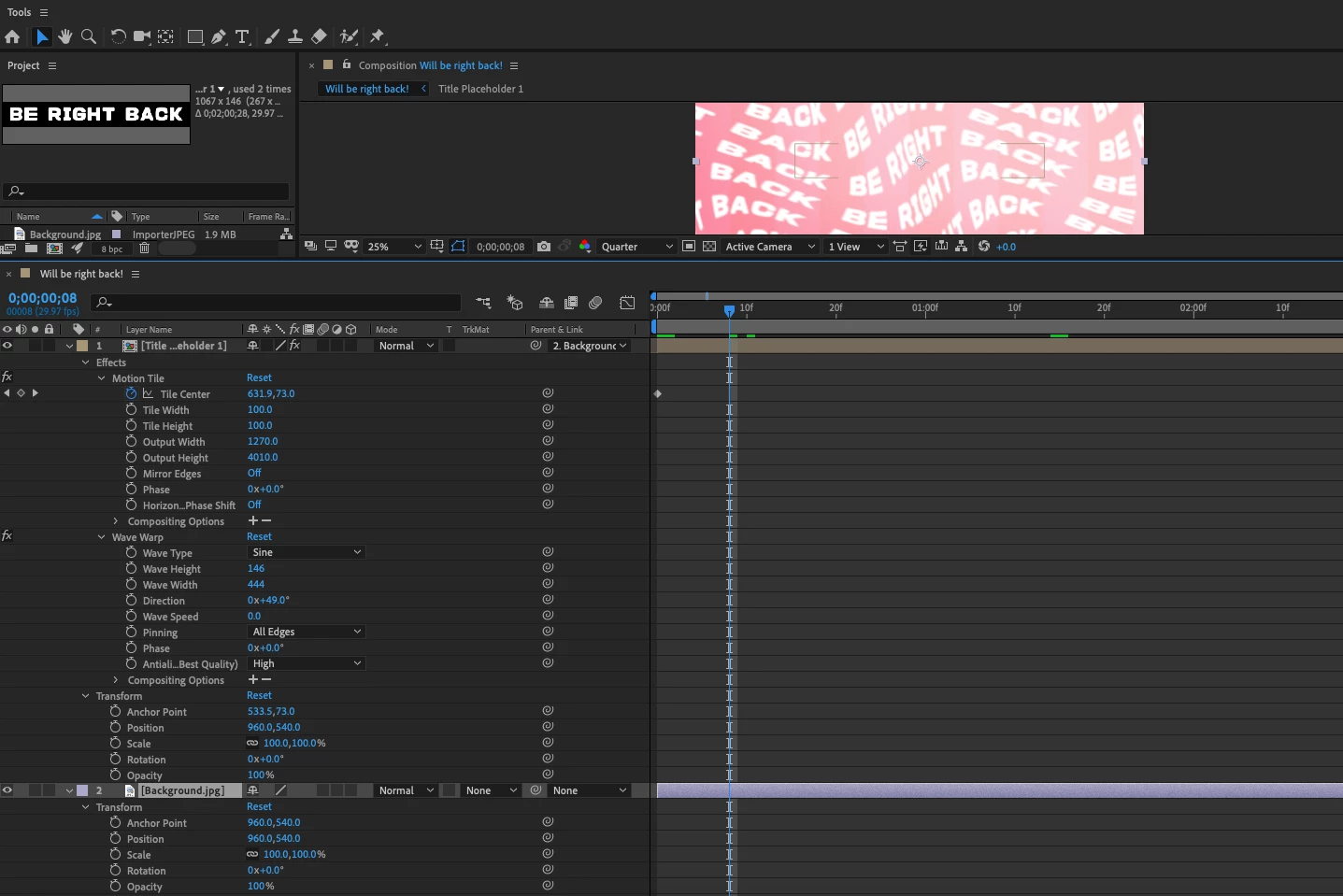Select the Brush tool

(272, 36)
